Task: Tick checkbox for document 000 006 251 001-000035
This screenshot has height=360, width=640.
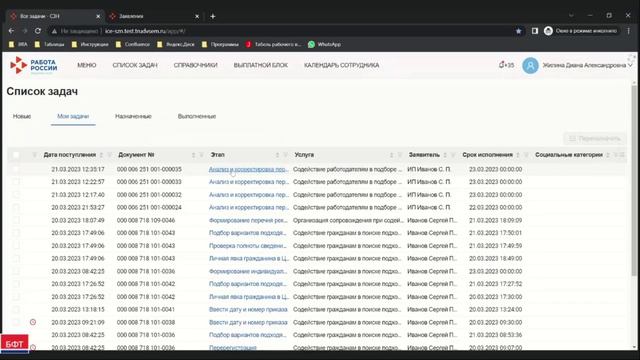Action: [16, 169]
